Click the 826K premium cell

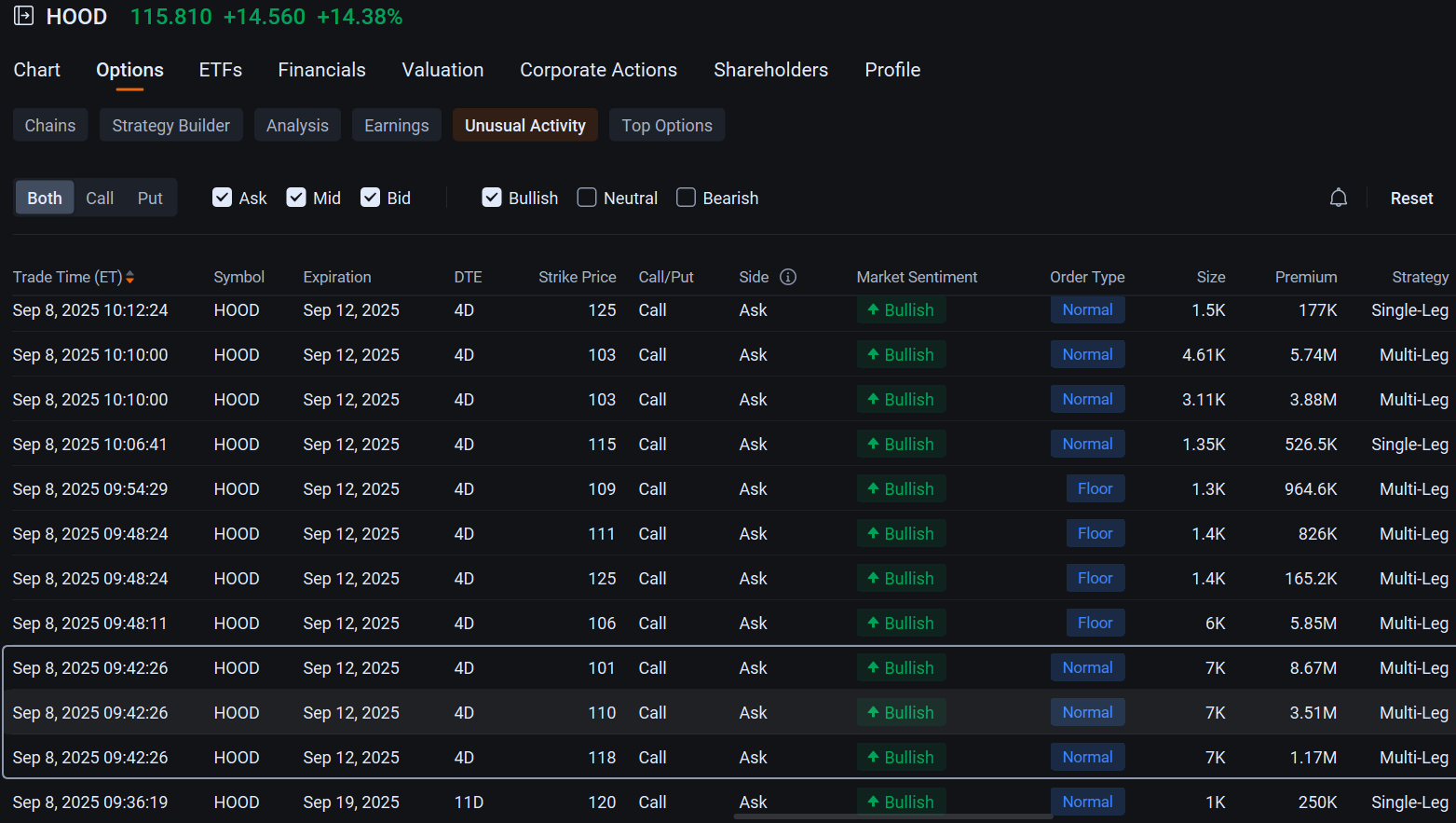(x=1317, y=534)
